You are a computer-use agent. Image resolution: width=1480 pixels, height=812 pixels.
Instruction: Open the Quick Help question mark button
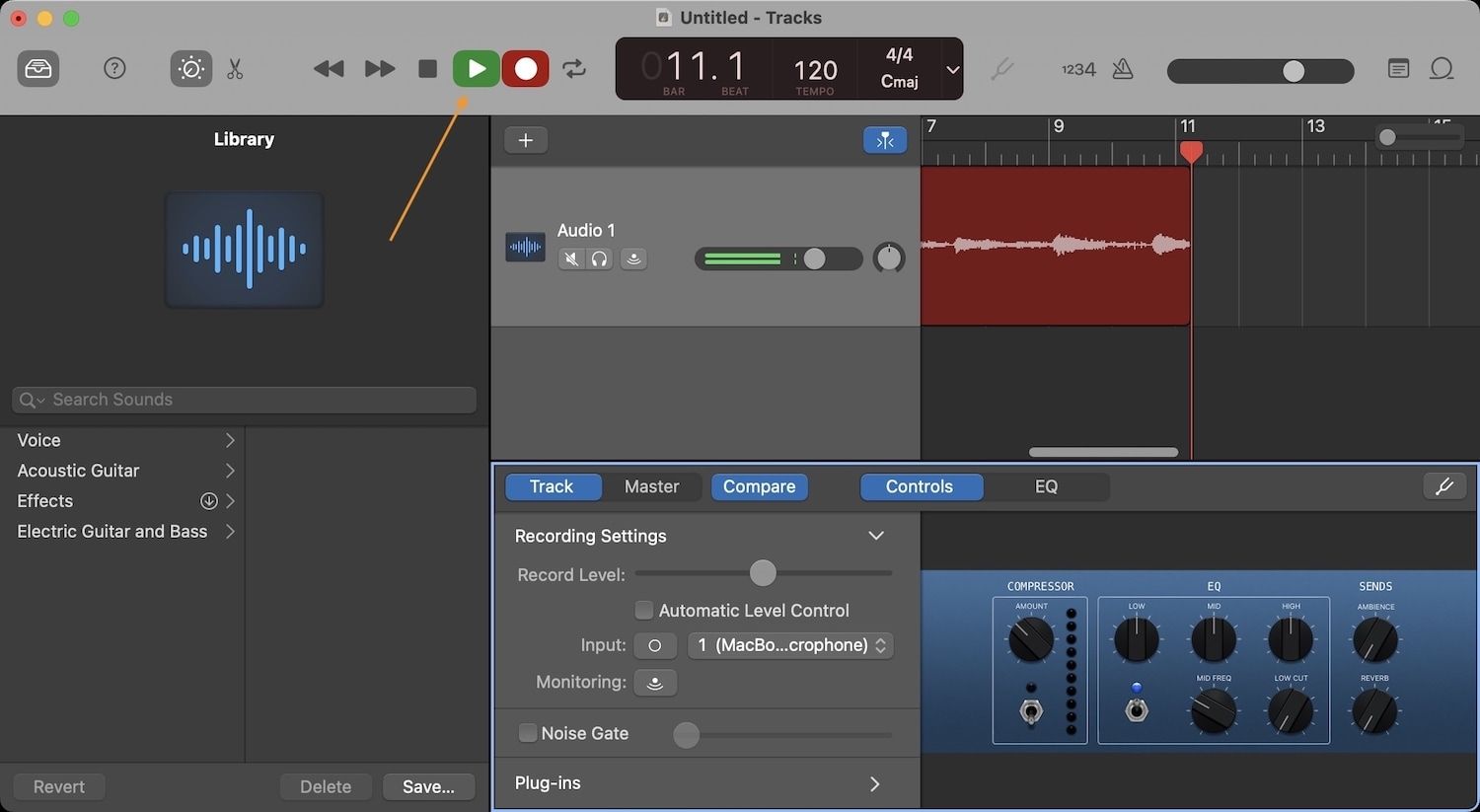point(114,68)
